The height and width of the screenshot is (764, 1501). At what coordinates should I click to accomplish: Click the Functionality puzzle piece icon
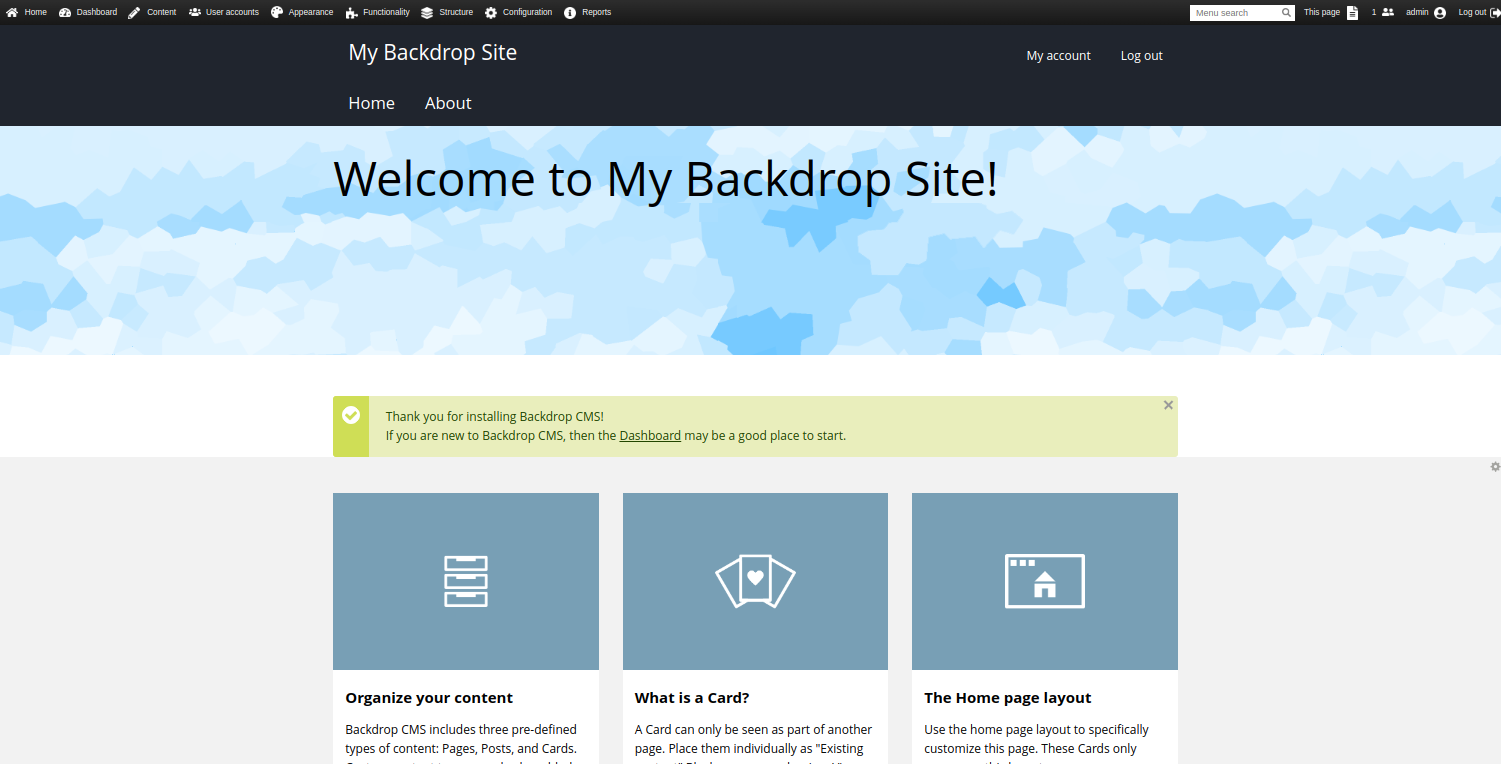coord(352,13)
